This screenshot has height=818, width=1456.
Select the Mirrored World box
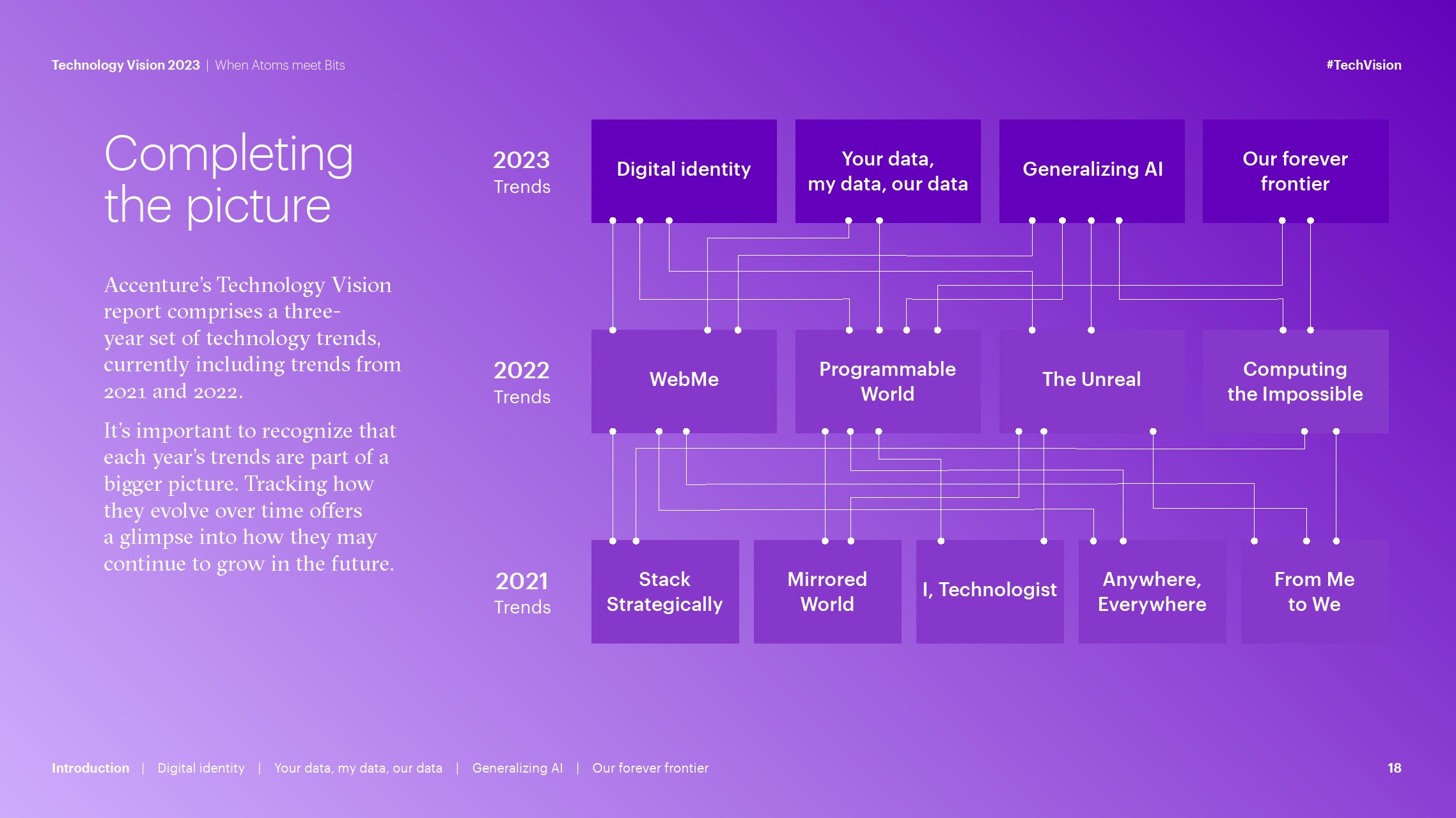(x=827, y=591)
